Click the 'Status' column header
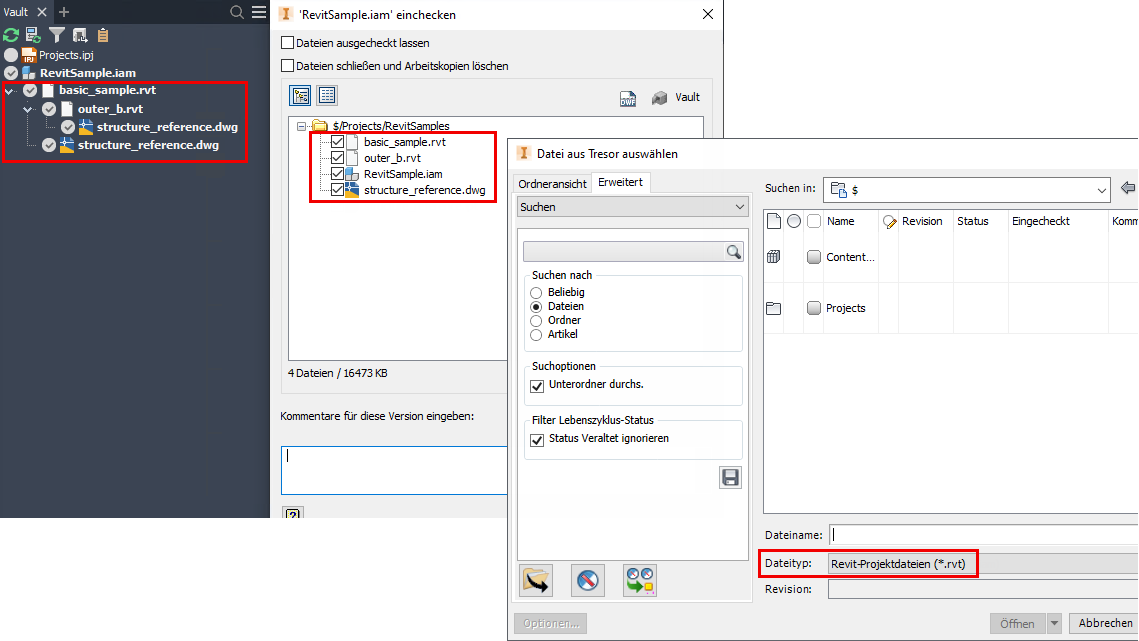 (973, 221)
